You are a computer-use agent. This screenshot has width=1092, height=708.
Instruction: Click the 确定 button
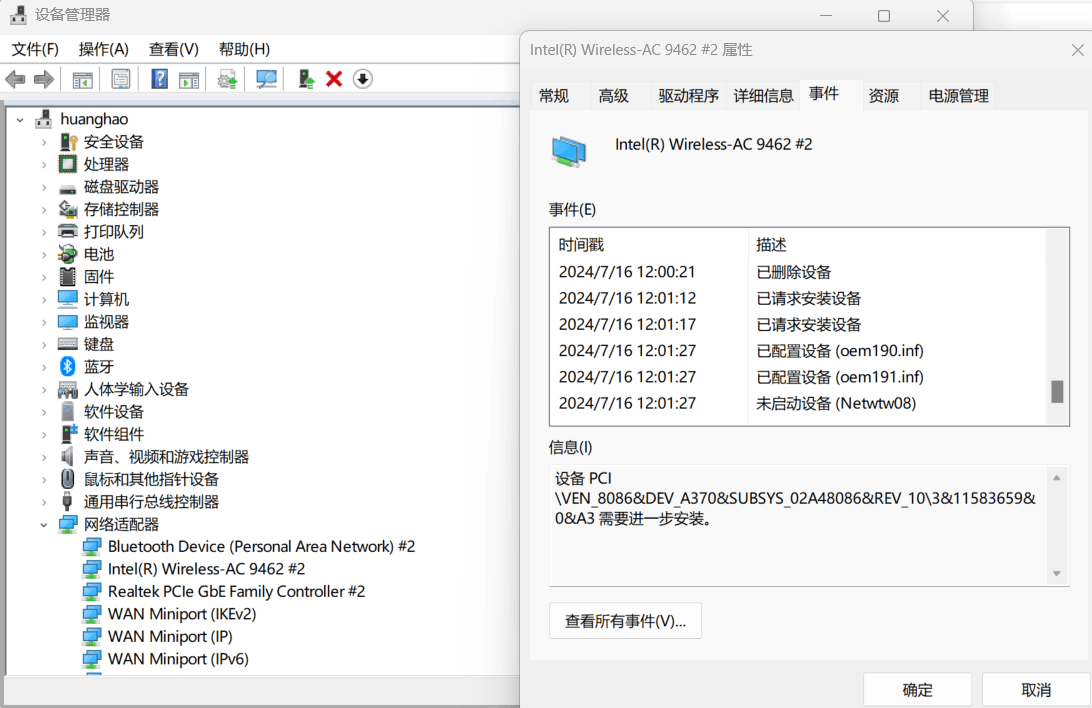(917, 690)
